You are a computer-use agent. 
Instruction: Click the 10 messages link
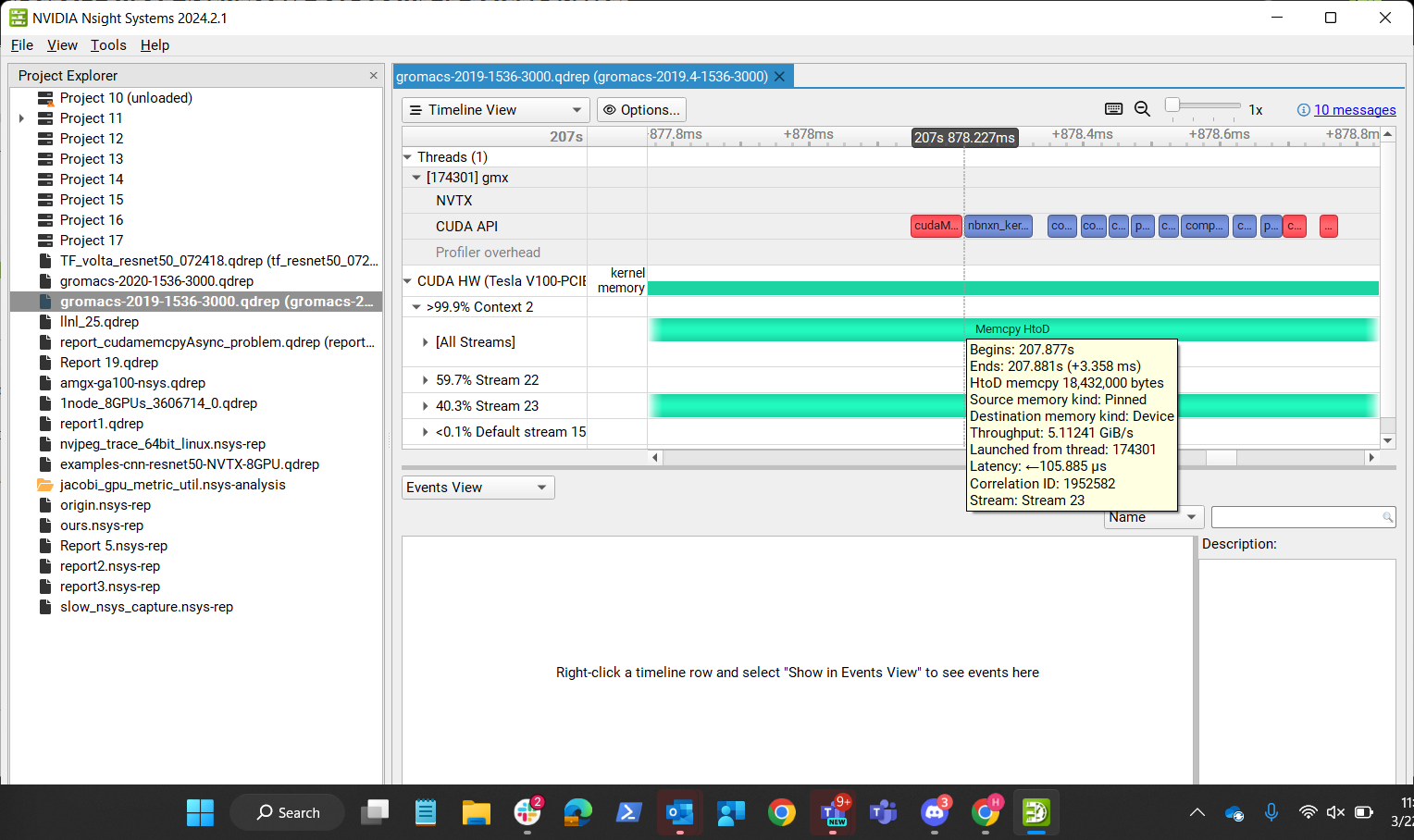(x=1355, y=109)
